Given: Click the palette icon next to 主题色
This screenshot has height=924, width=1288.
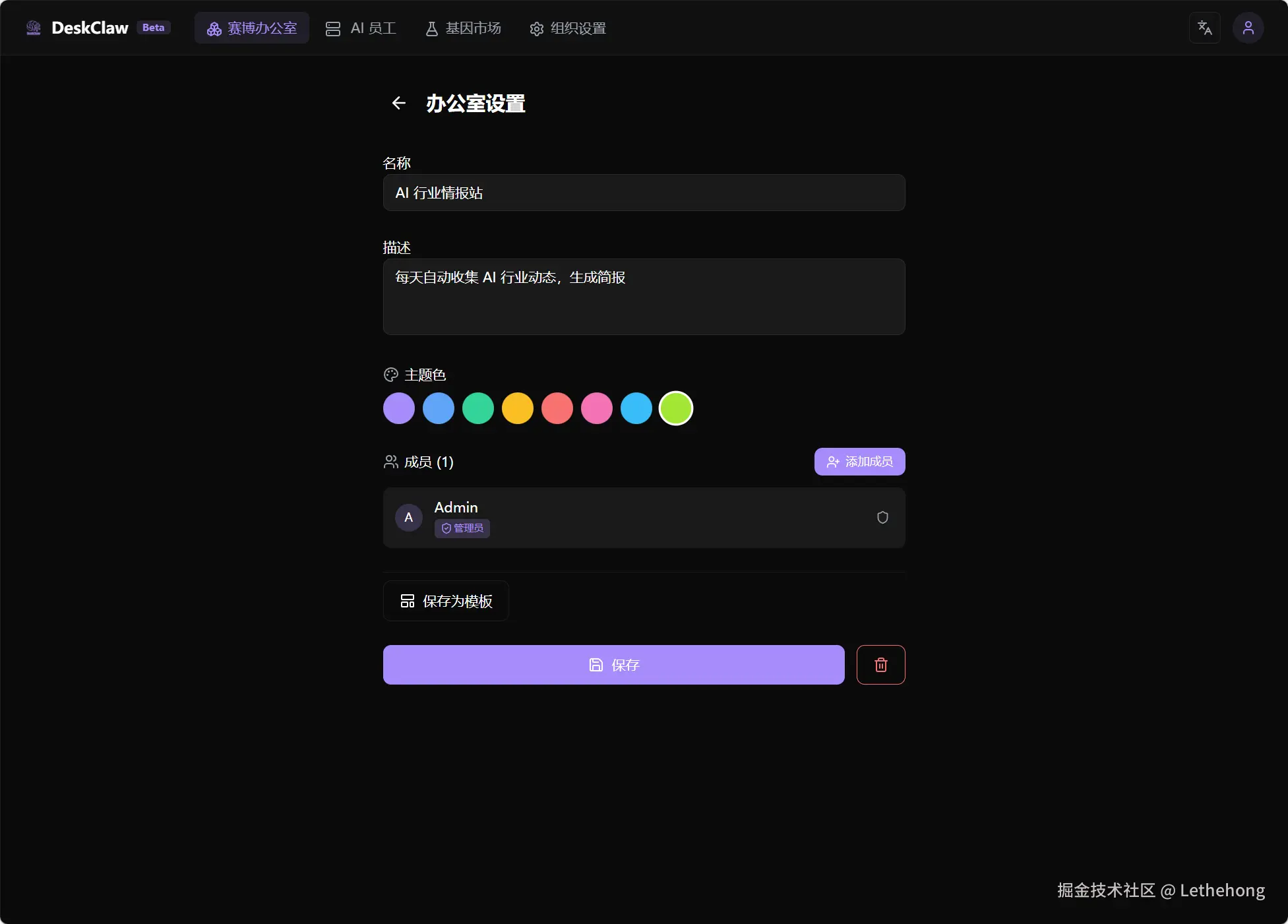Looking at the screenshot, I should (x=391, y=375).
